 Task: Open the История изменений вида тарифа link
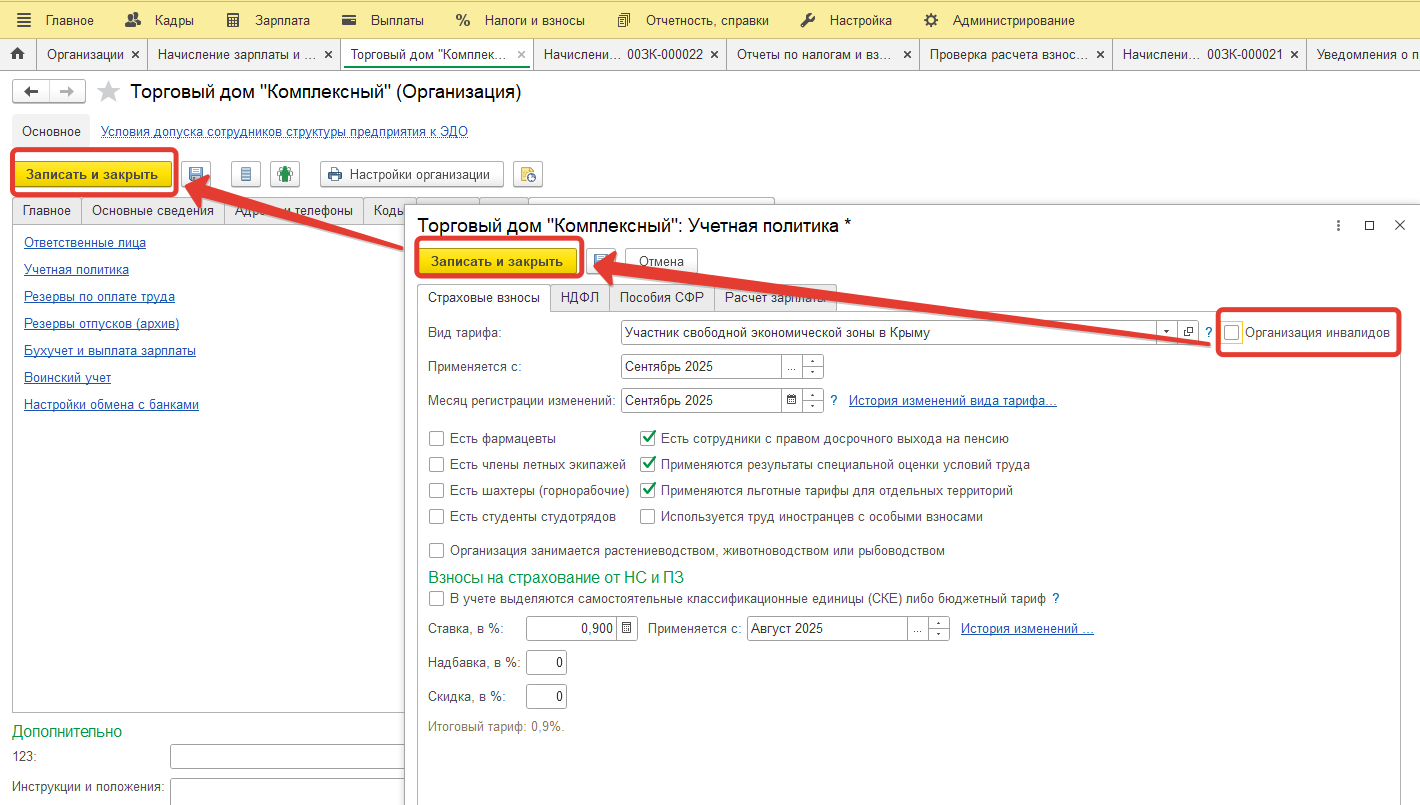[952, 400]
